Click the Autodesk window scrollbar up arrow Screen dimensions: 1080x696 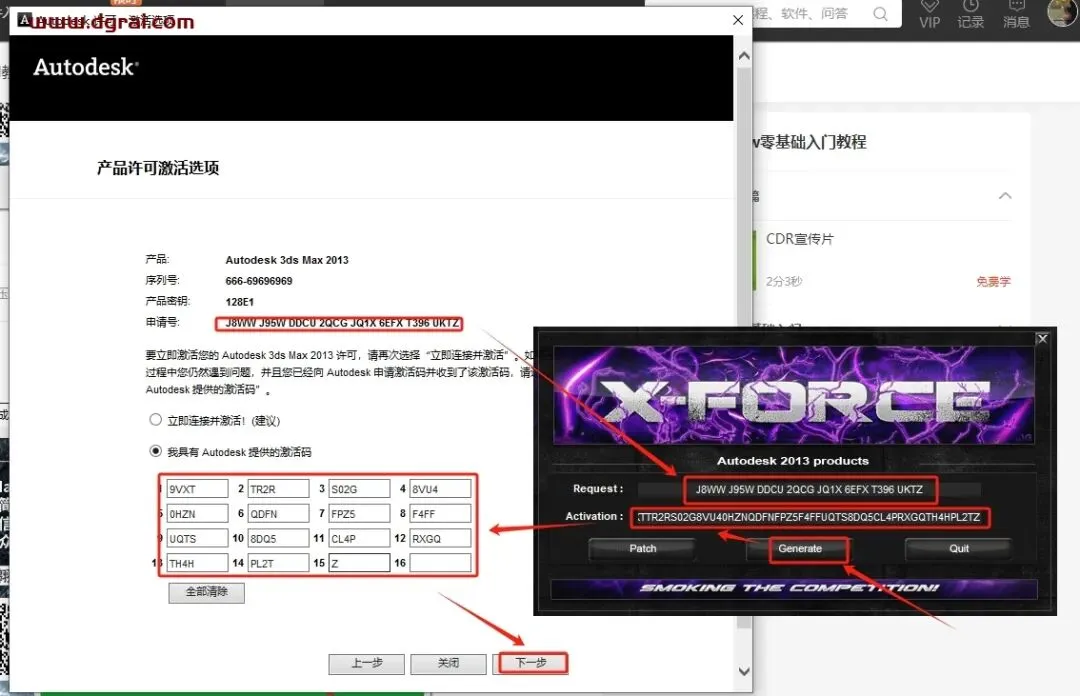click(744, 57)
